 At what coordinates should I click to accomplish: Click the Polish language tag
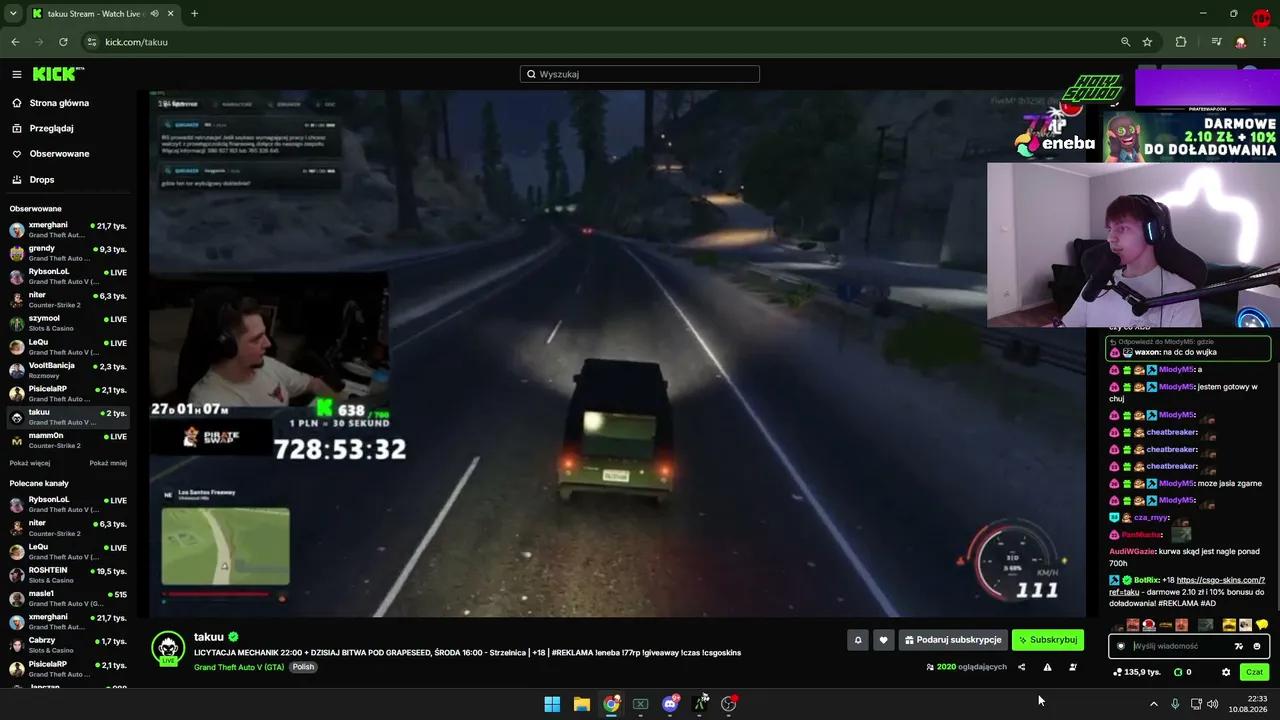(303, 667)
